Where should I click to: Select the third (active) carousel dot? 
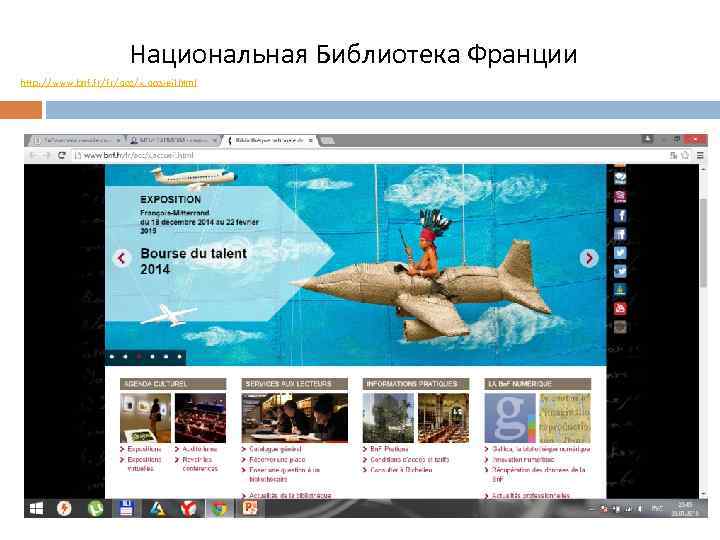point(139,356)
